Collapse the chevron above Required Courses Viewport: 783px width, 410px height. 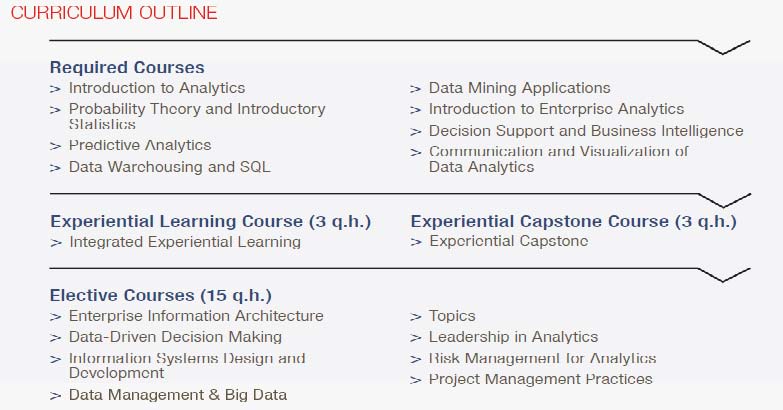click(722, 47)
